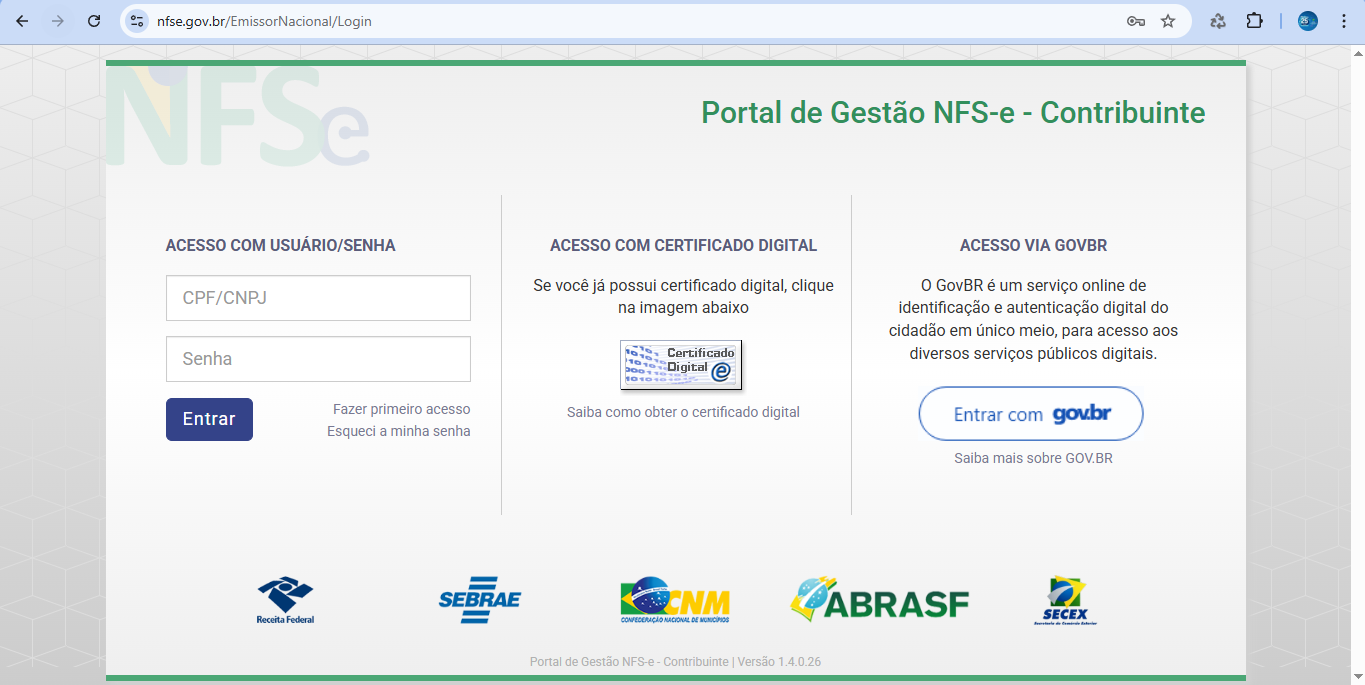Reload the page with the refresh icon

click(x=94, y=21)
